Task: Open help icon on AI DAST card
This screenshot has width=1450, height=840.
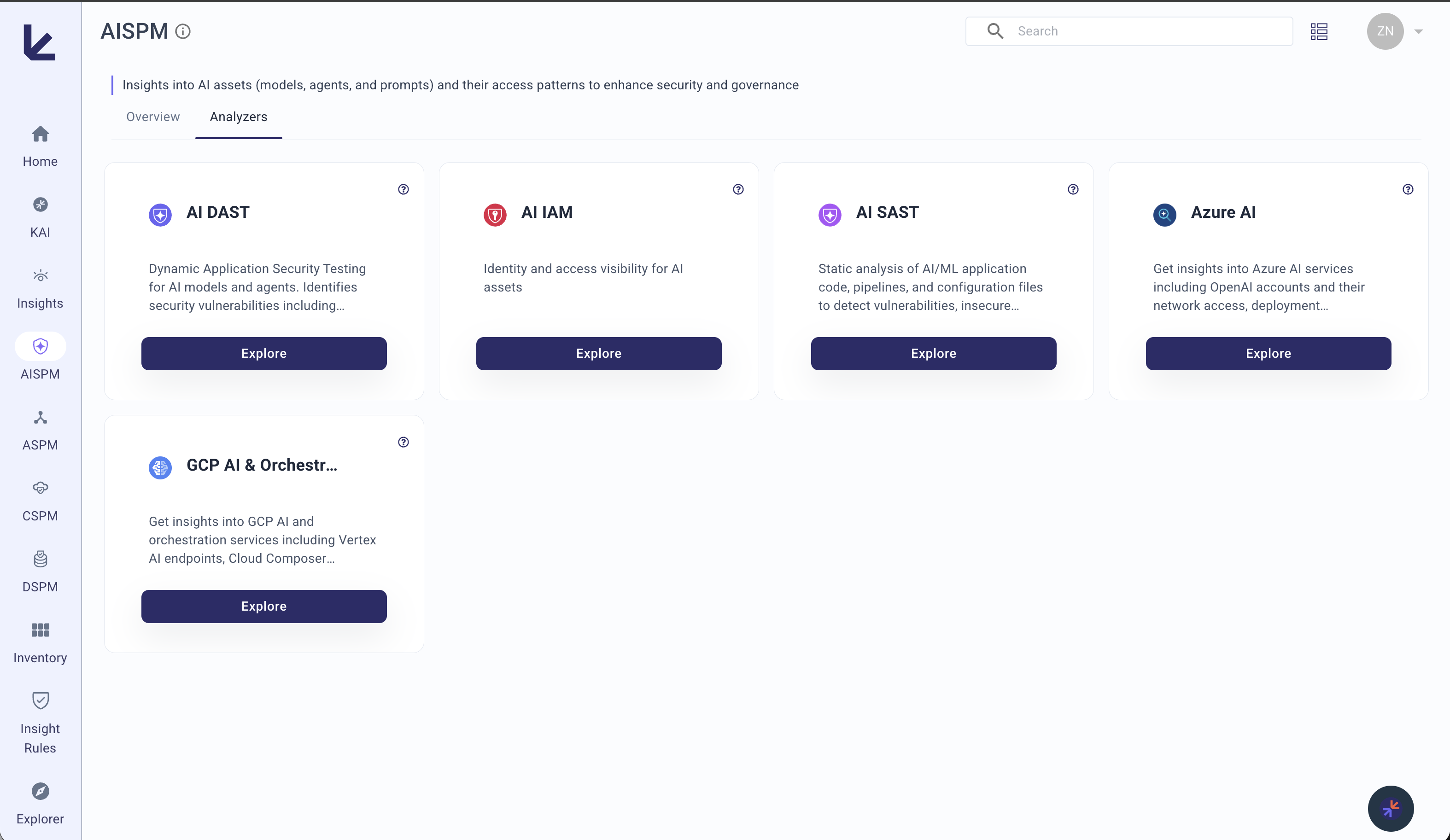Action: (403, 189)
